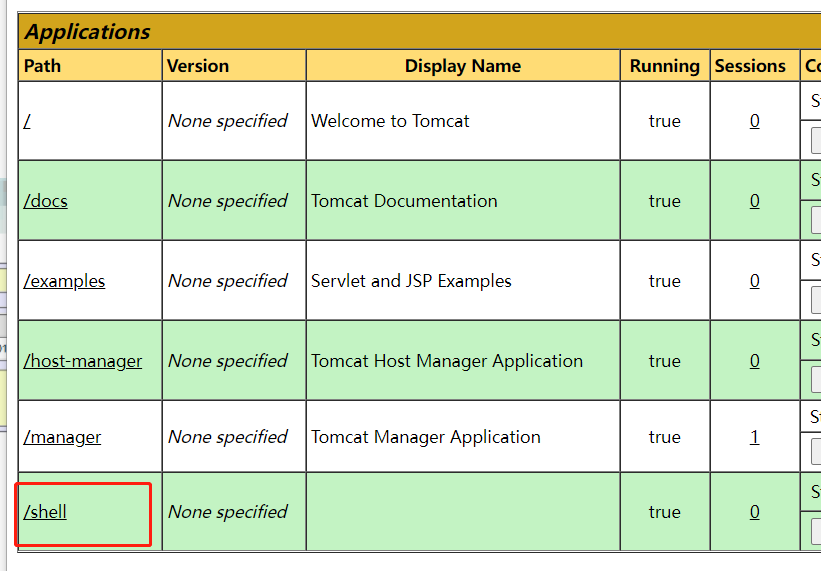This screenshot has height=571, width=821.
Task: Open the root "/" path link
Action: (x=27, y=121)
